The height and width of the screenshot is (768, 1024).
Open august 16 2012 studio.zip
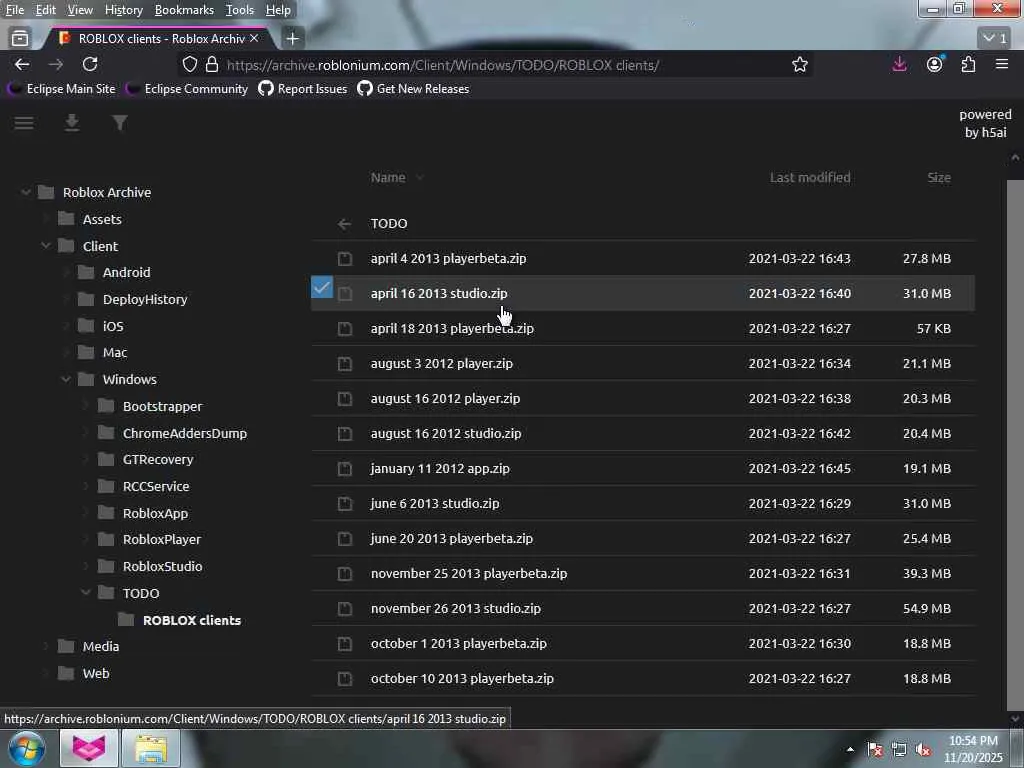pyautogui.click(x=446, y=434)
